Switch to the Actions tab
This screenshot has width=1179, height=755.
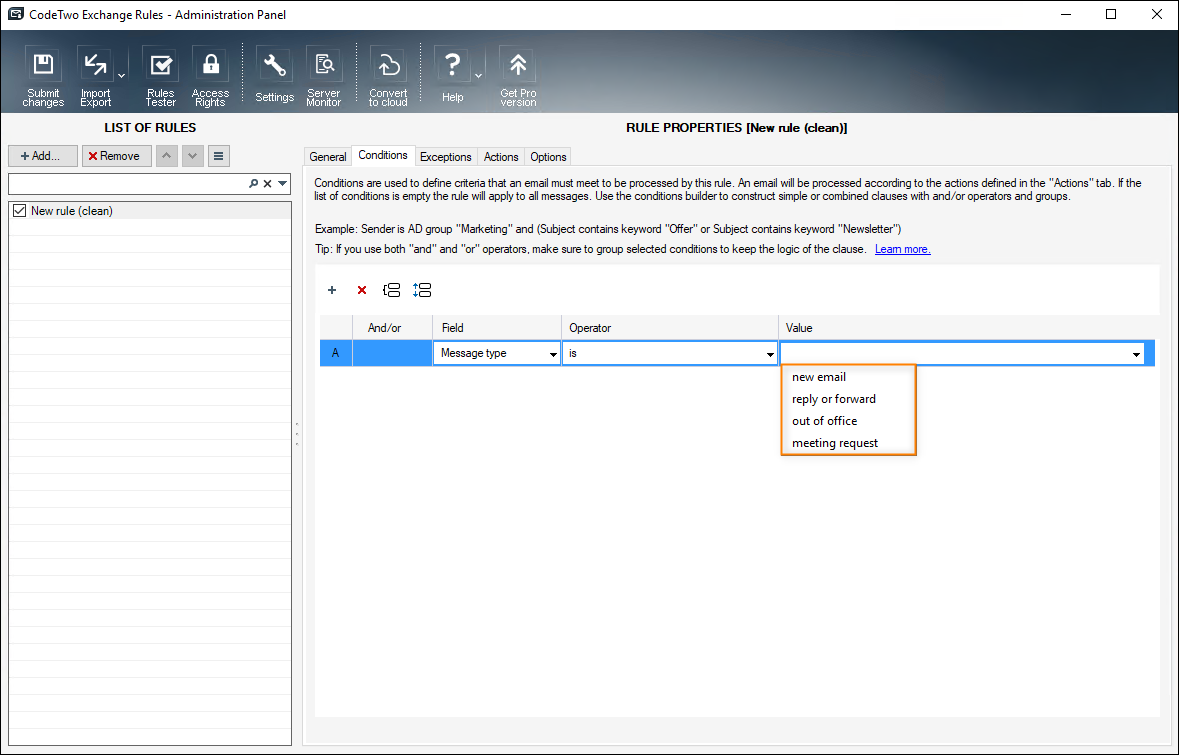501,156
